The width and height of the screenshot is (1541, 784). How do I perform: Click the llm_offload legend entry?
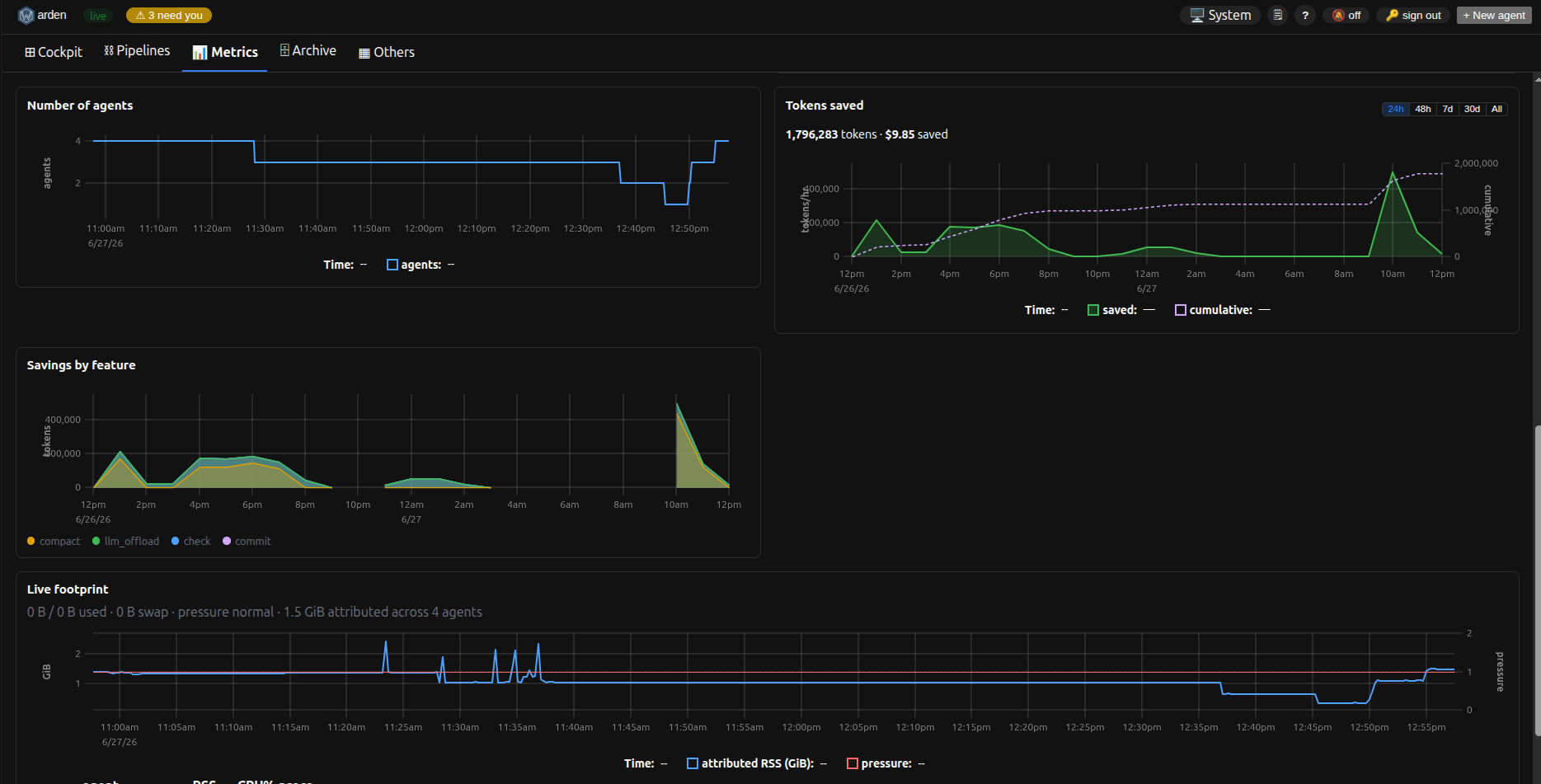tap(126, 541)
